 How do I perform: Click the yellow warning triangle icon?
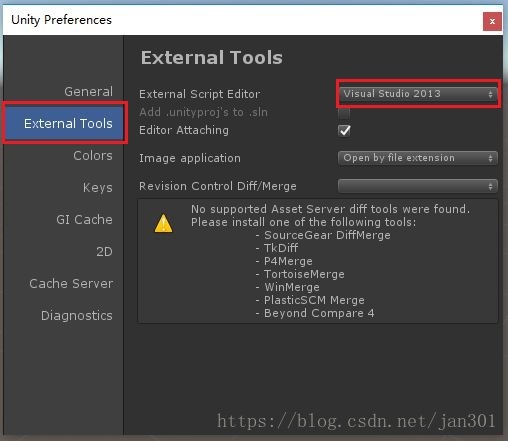point(163,223)
